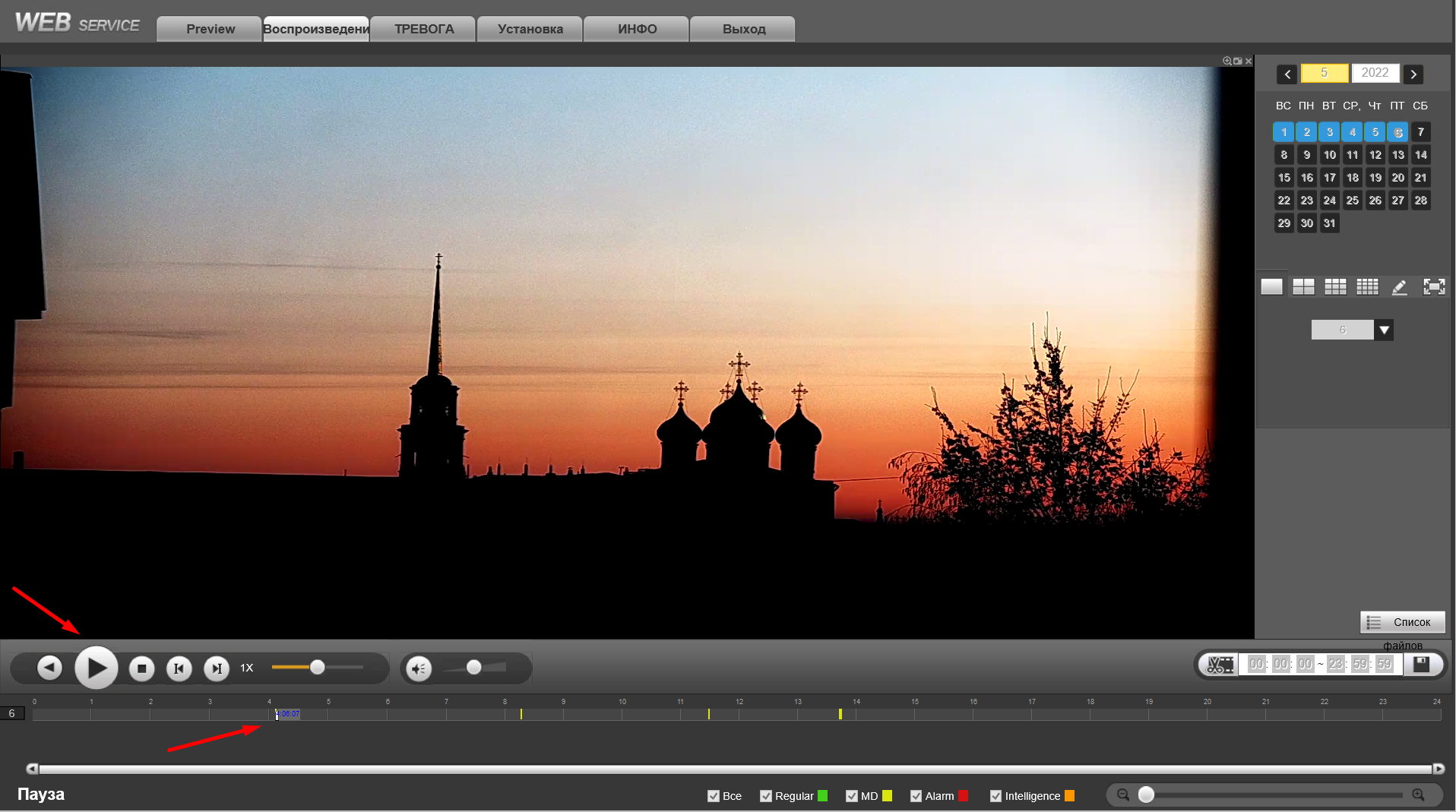
Task: Stop the video playback
Action: pos(141,668)
